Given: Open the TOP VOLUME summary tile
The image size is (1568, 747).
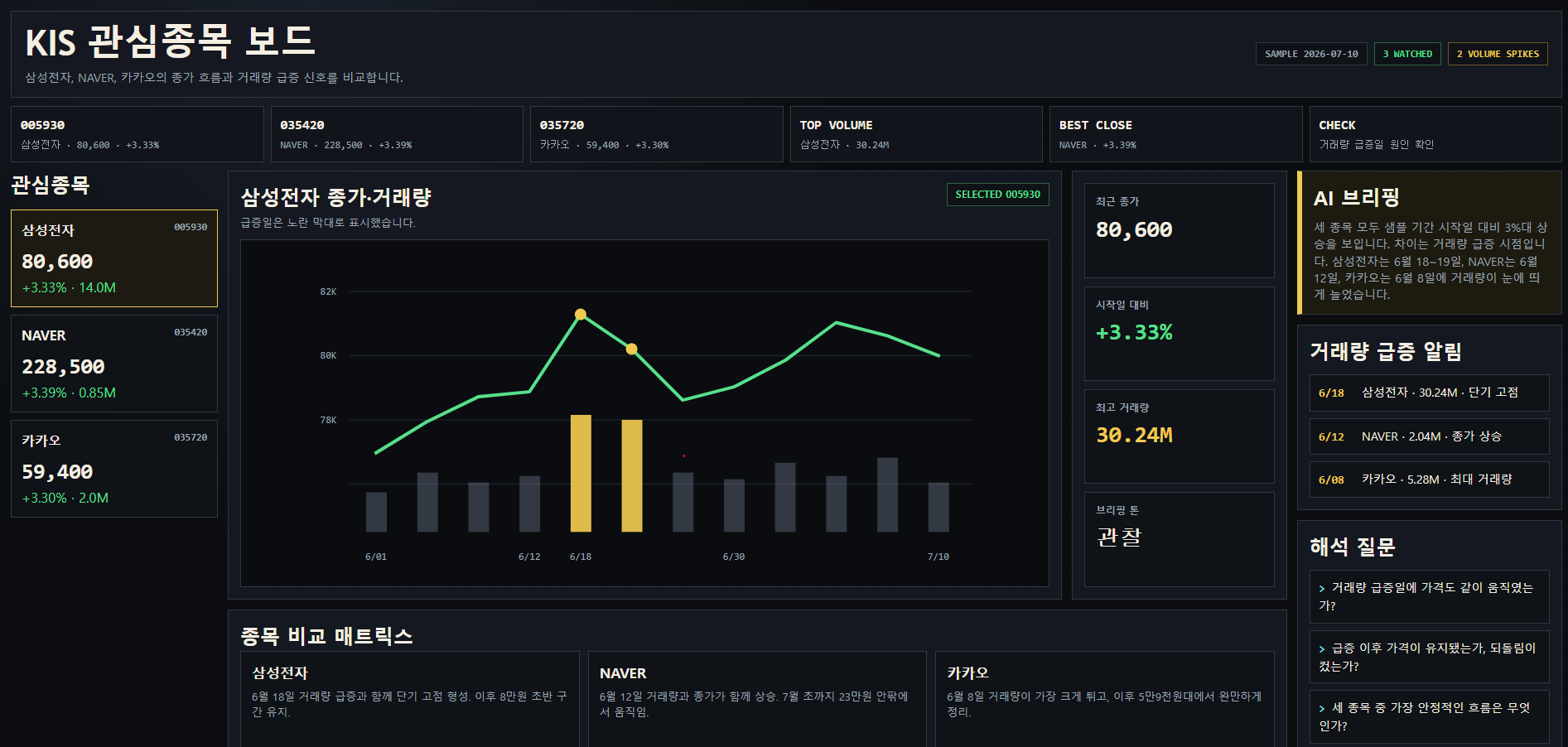Looking at the screenshot, I should click(916, 134).
